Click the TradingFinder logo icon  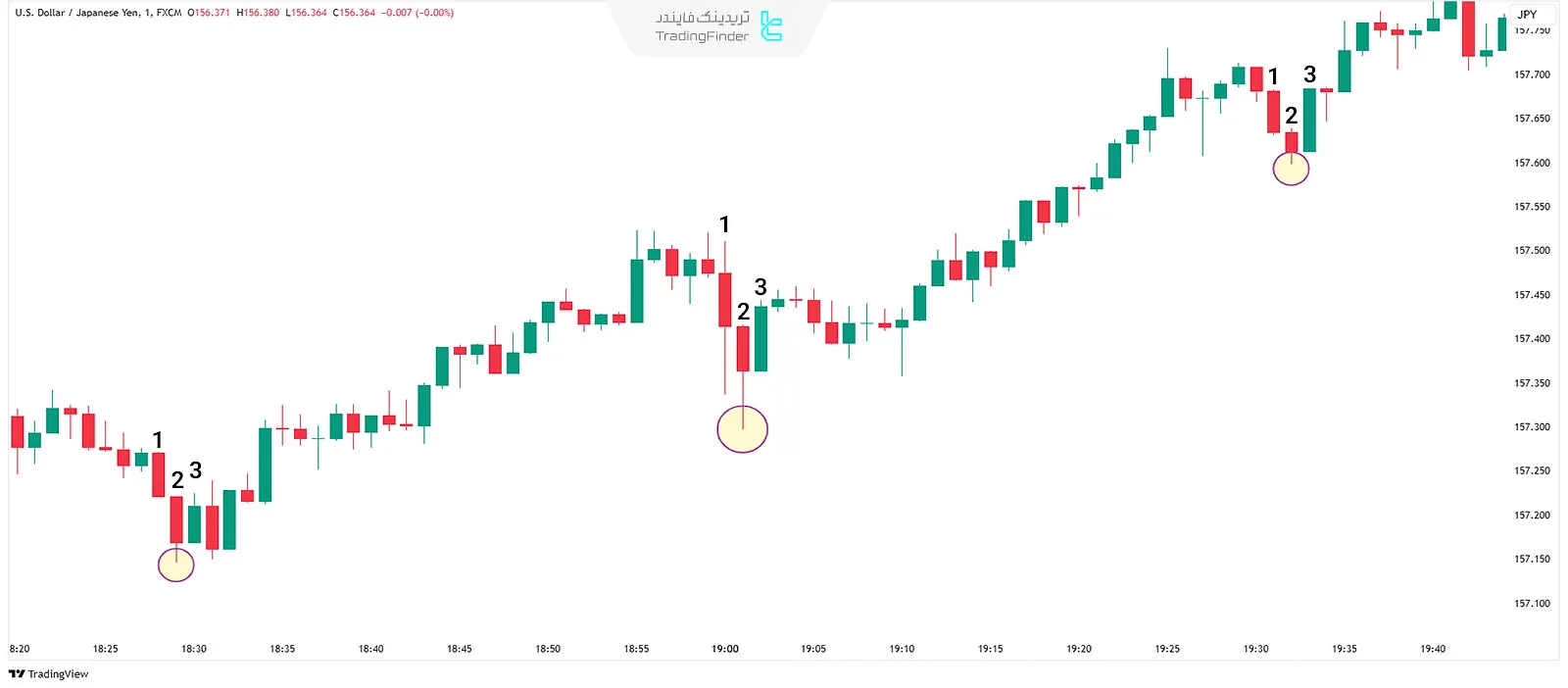pyautogui.click(x=771, y=26)
